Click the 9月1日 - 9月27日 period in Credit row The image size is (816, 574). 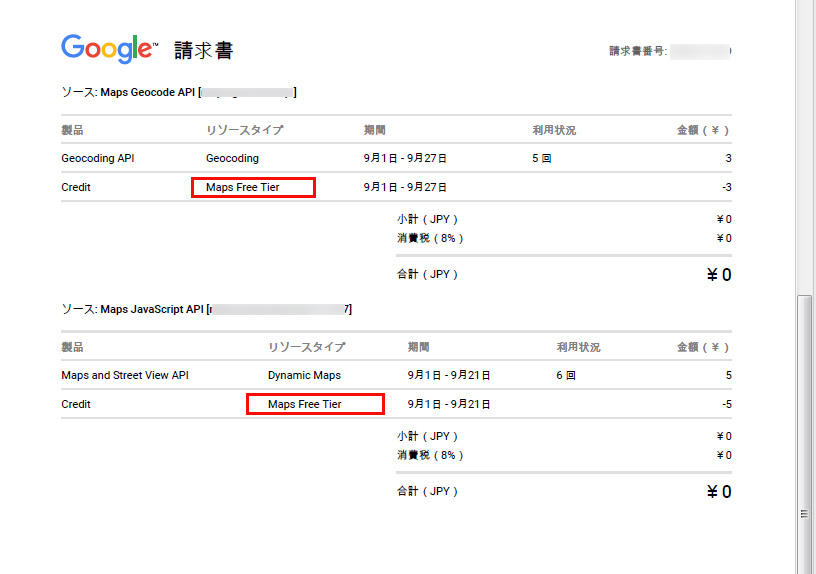(x=405, y=187)
